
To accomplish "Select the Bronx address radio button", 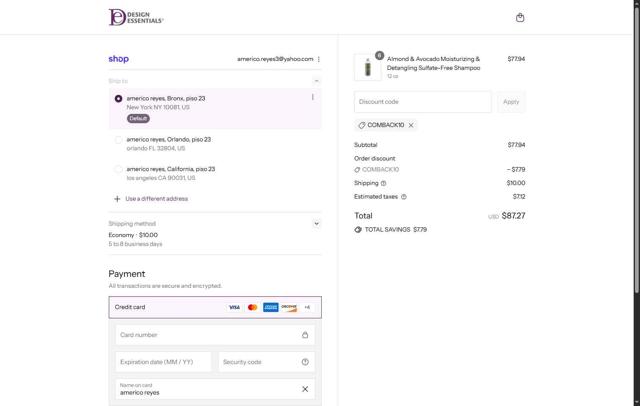I will click(118, 99).
